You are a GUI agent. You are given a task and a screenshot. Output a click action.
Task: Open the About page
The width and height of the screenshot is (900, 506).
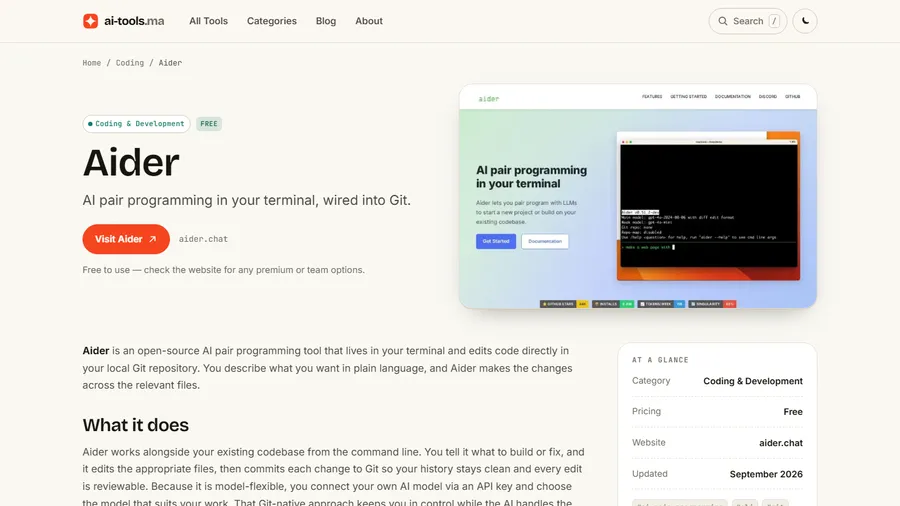(368, 21)
